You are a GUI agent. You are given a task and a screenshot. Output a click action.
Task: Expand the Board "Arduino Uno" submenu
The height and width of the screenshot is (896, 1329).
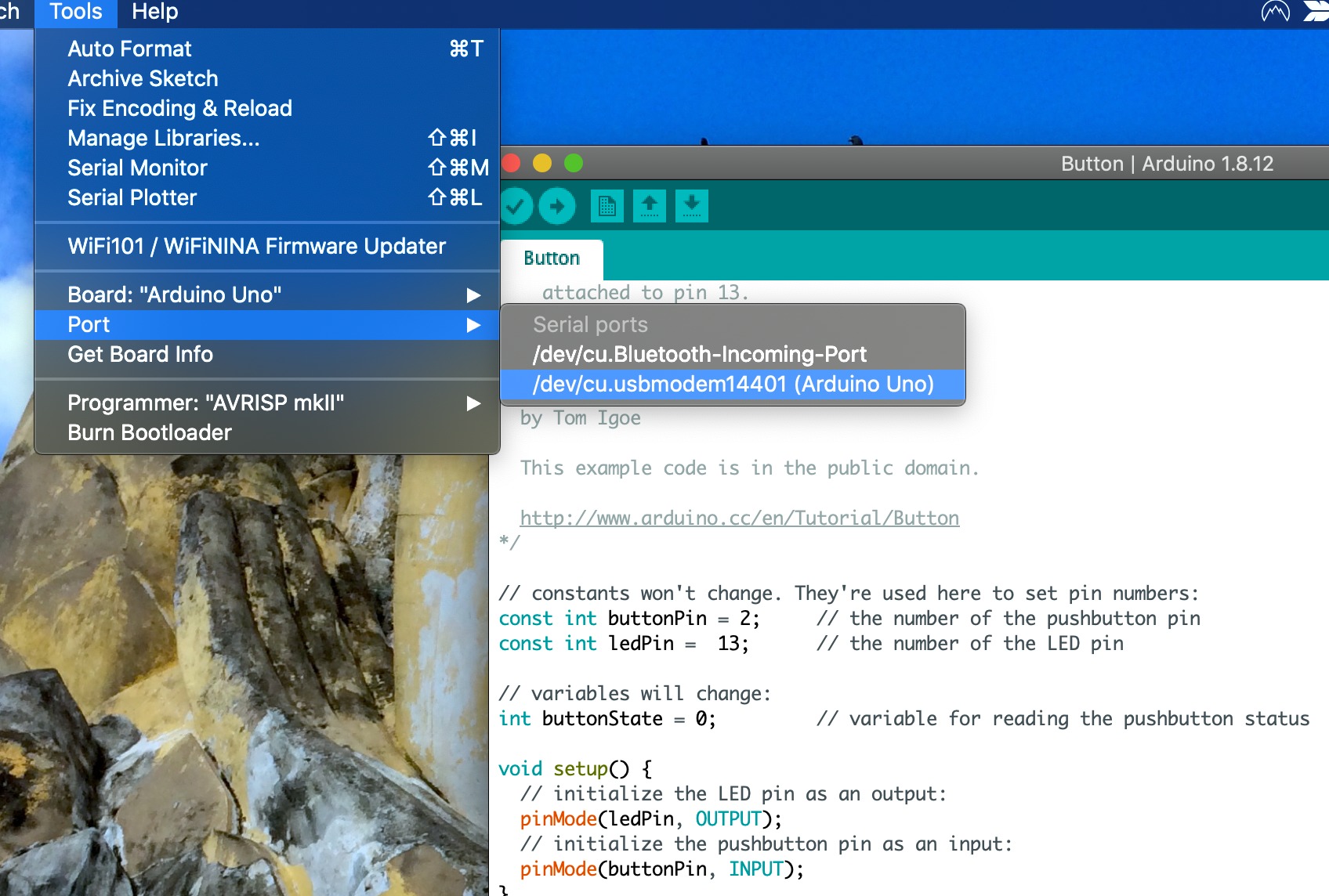click(x=473, y=295)
